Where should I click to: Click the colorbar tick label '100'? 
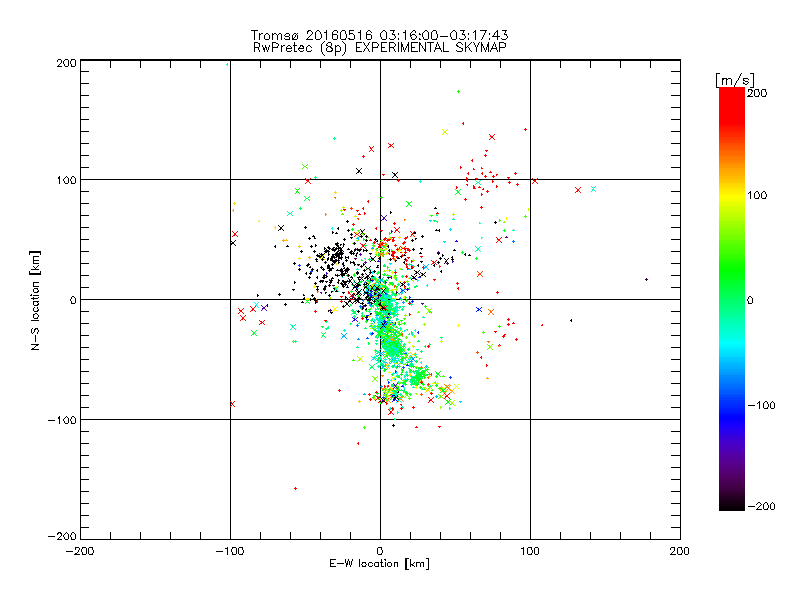click(x=757, y=195)
